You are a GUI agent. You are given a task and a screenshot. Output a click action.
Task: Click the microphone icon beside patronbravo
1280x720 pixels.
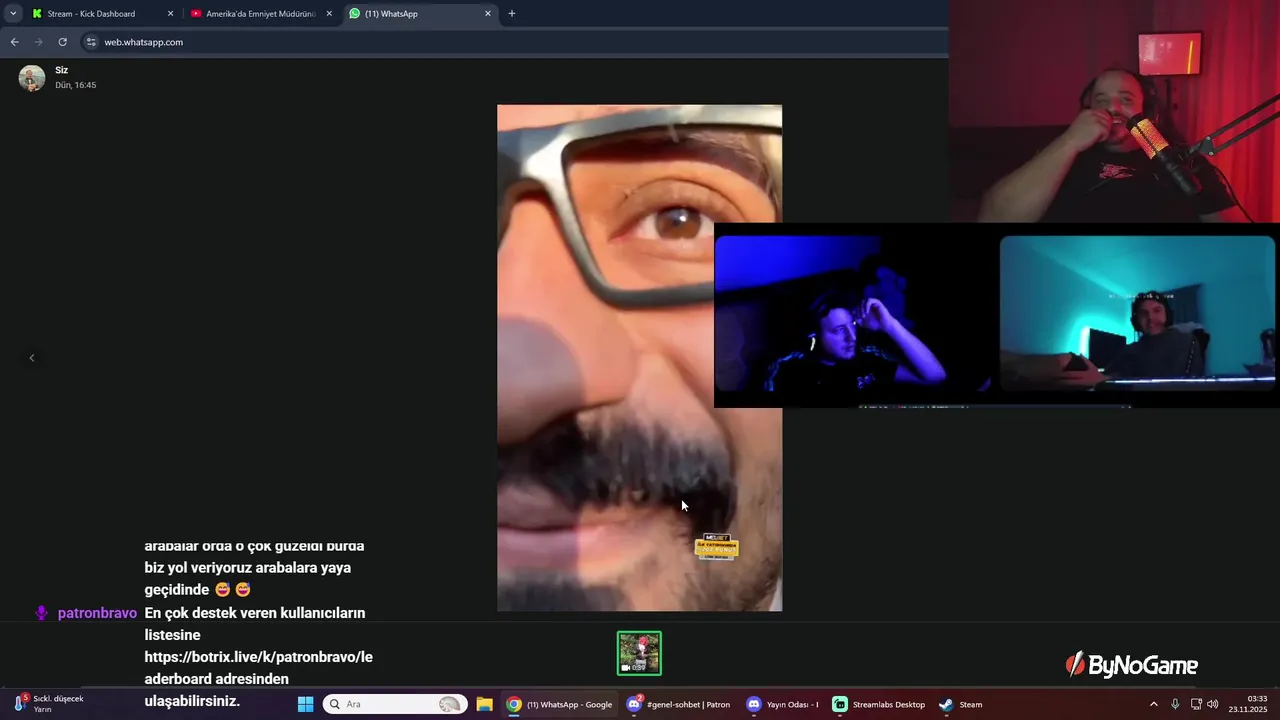(x=41, y=613)
